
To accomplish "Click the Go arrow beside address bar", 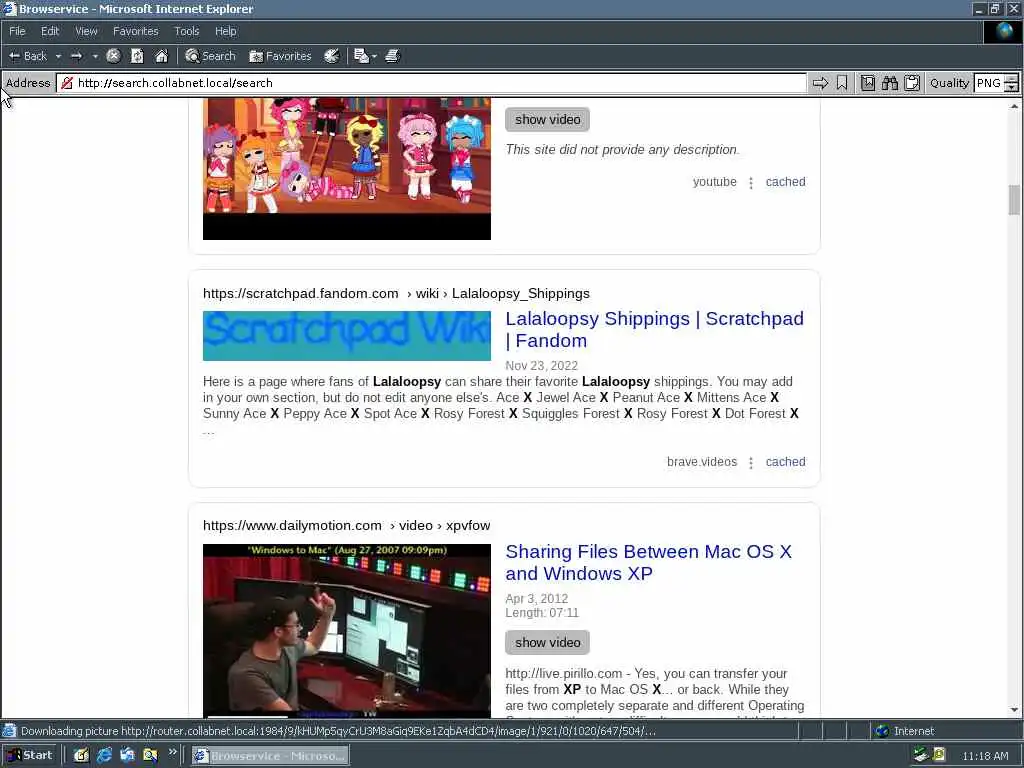I will click(820, 83).
